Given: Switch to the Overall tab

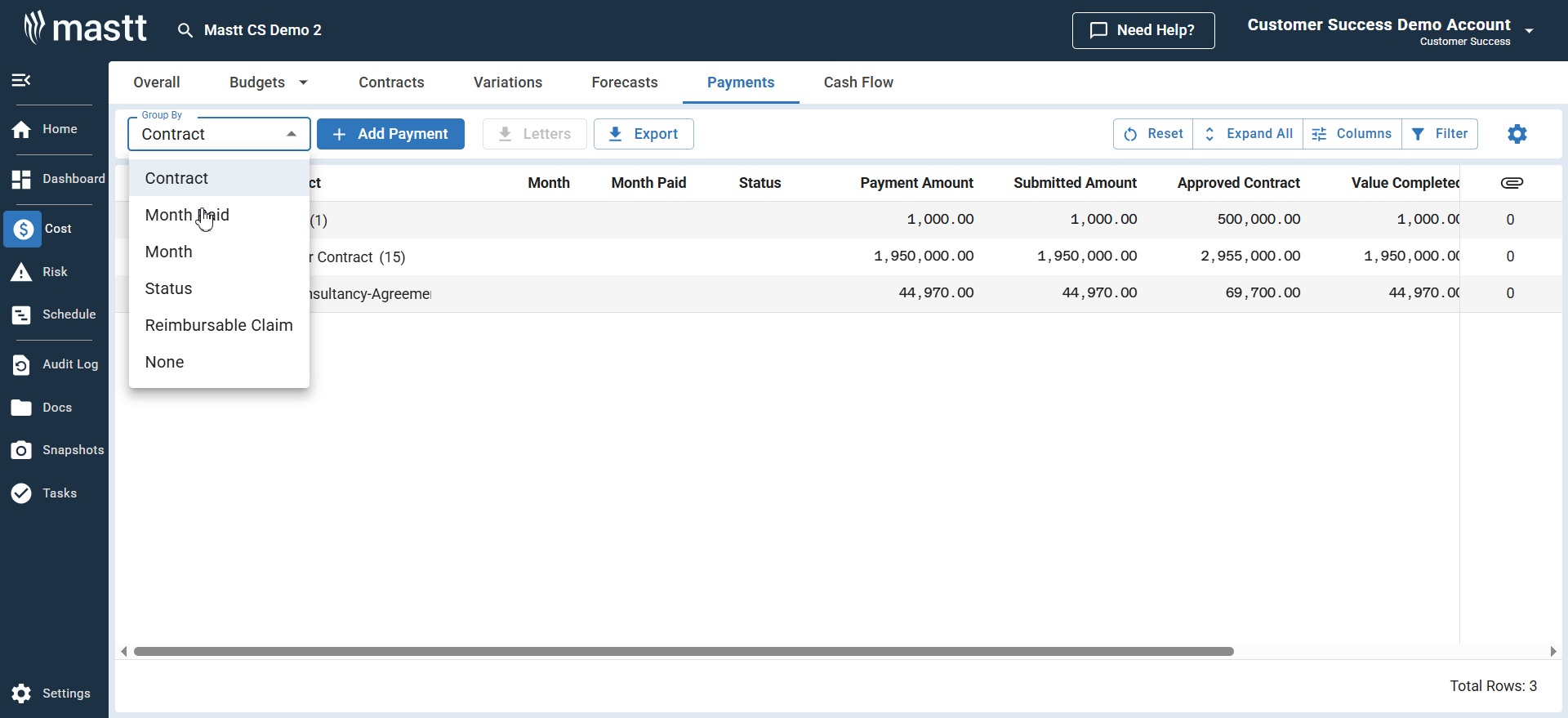Looking at the screenshot, I should click(x=157, y=83).
